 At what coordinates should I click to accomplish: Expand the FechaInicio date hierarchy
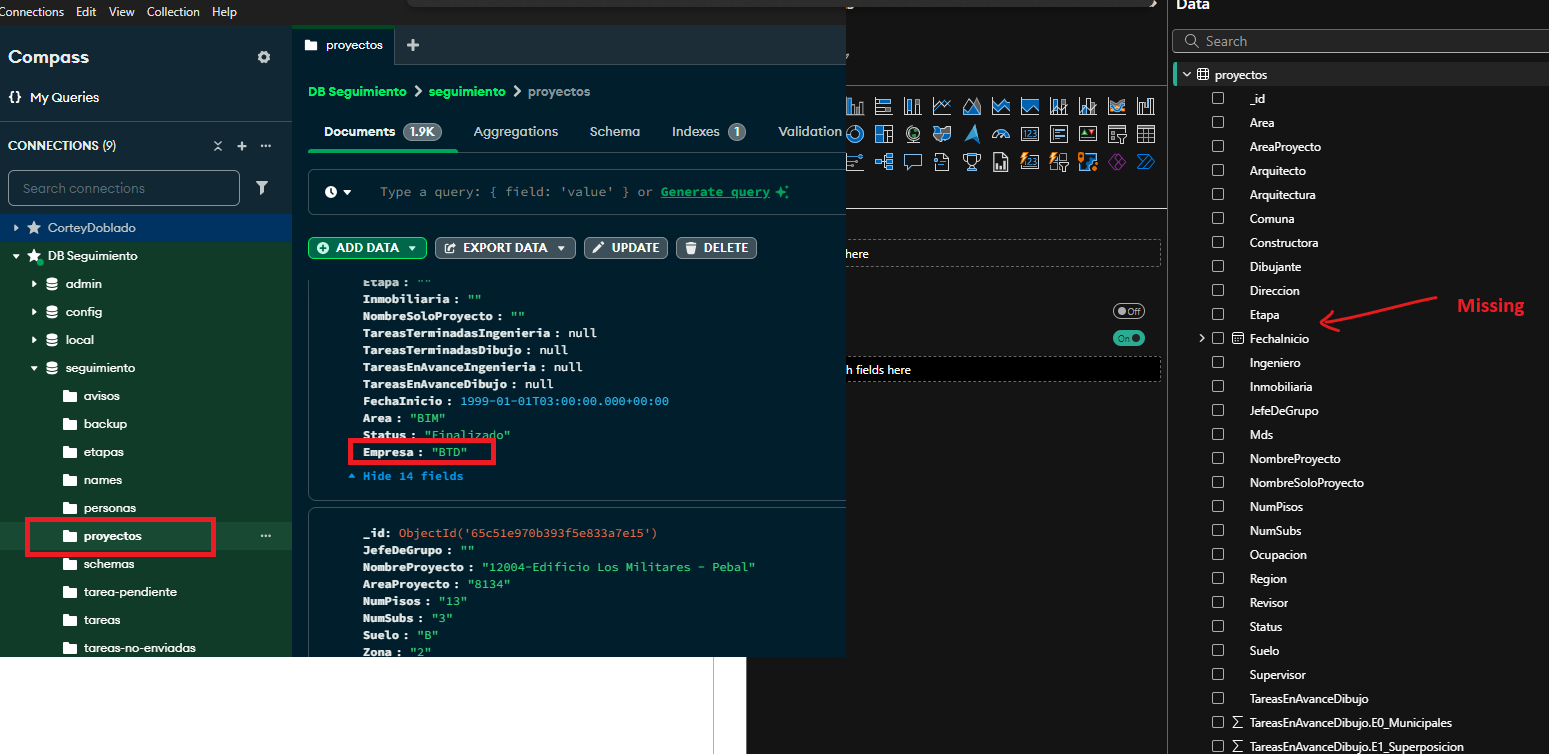point(1202,339)
